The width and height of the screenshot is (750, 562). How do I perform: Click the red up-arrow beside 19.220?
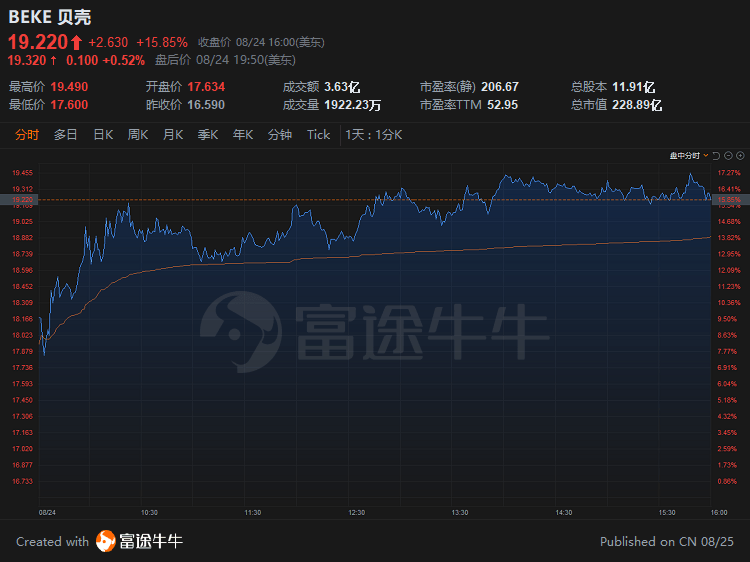[x=77, y=43]
